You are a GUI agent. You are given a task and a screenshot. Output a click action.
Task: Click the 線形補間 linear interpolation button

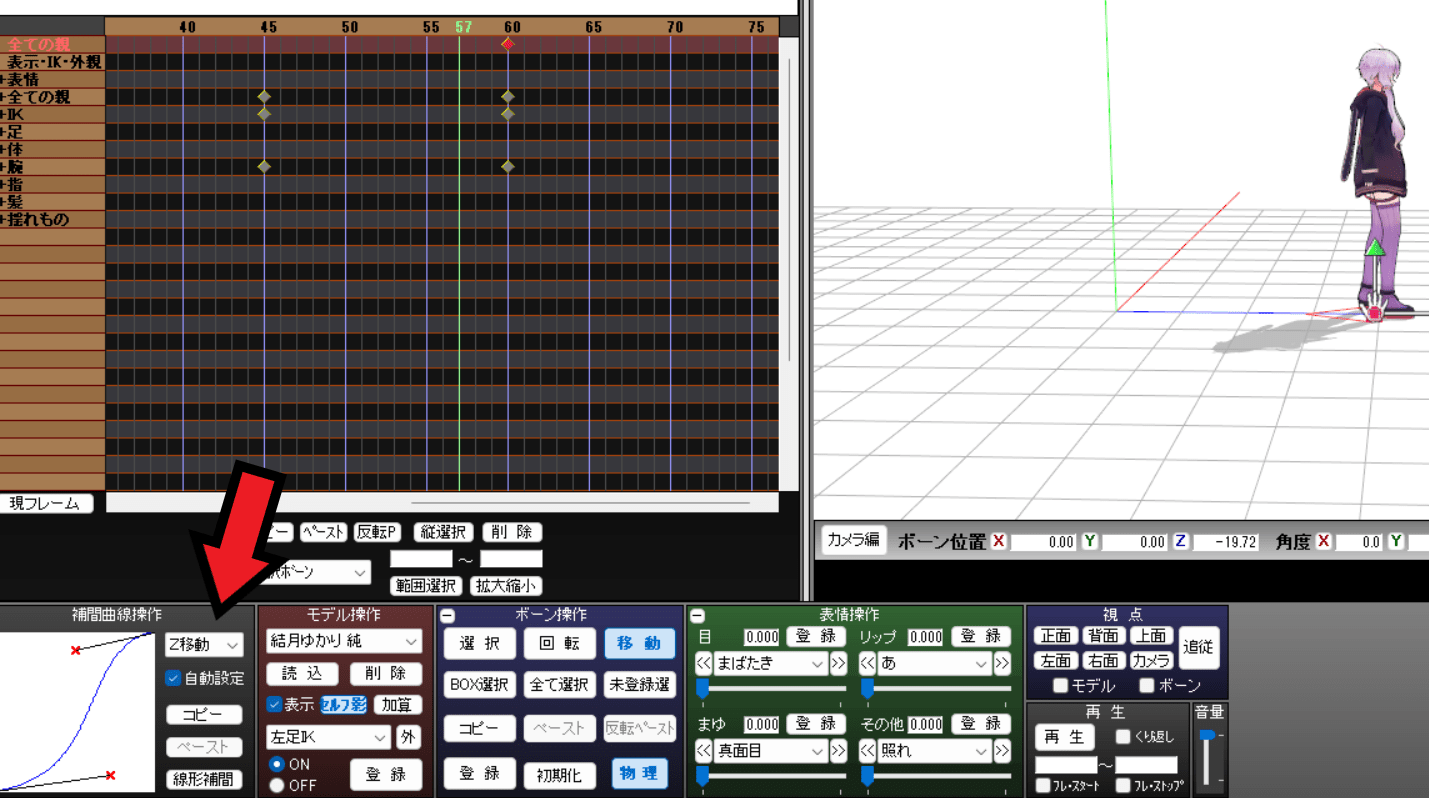point(204,779)
